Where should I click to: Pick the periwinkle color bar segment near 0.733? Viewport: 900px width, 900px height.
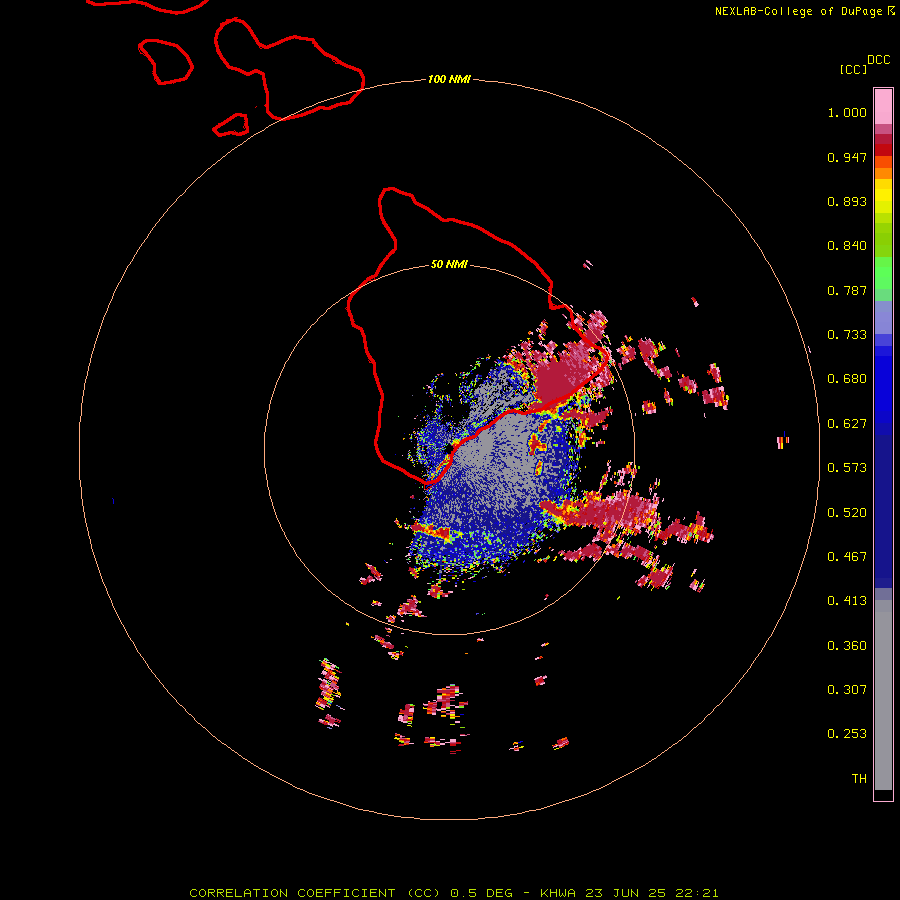(883, 318)
